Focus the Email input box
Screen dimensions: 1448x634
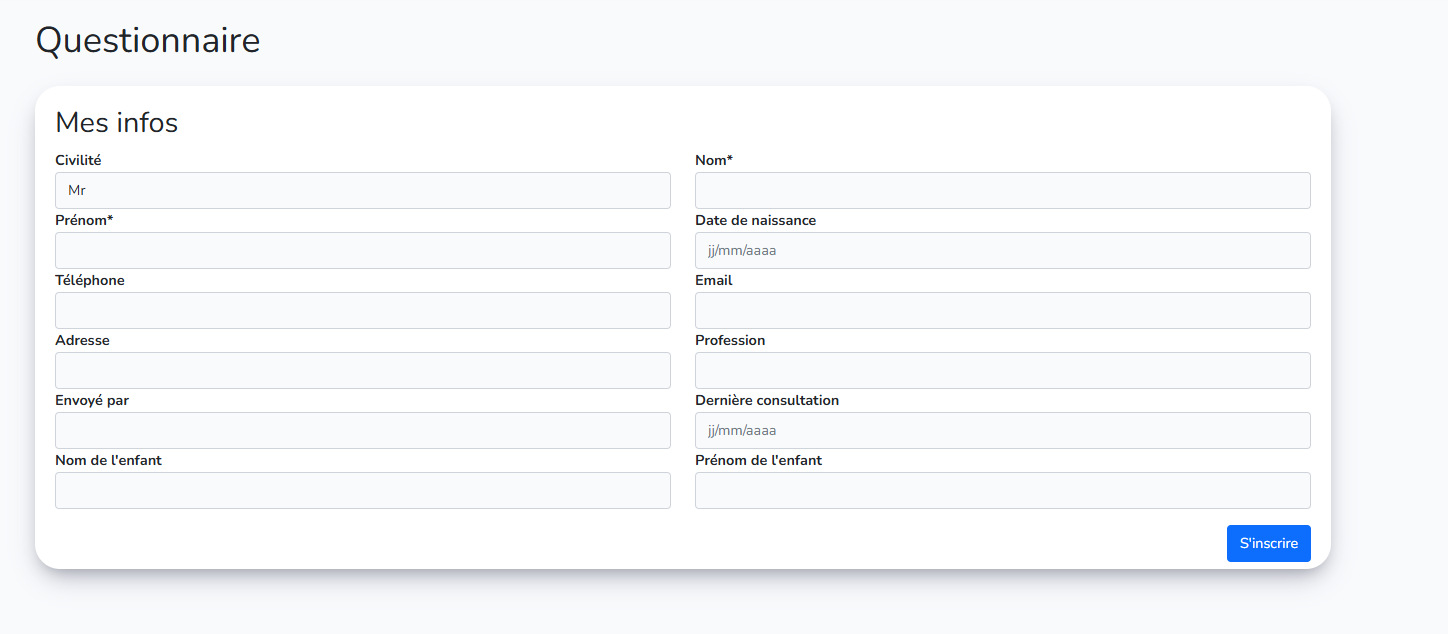tap(1002, 310)
